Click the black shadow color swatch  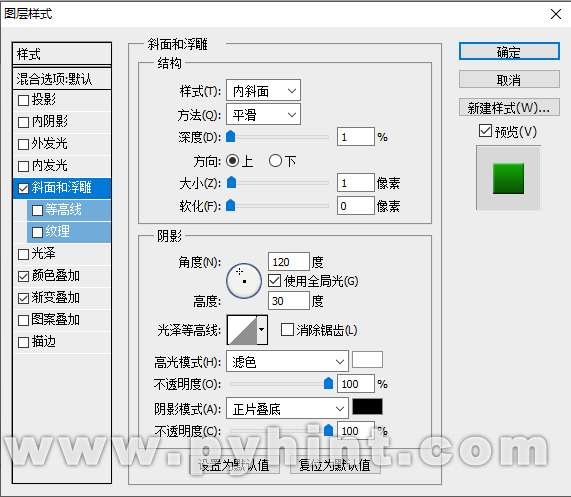click(x=367, y=407)
